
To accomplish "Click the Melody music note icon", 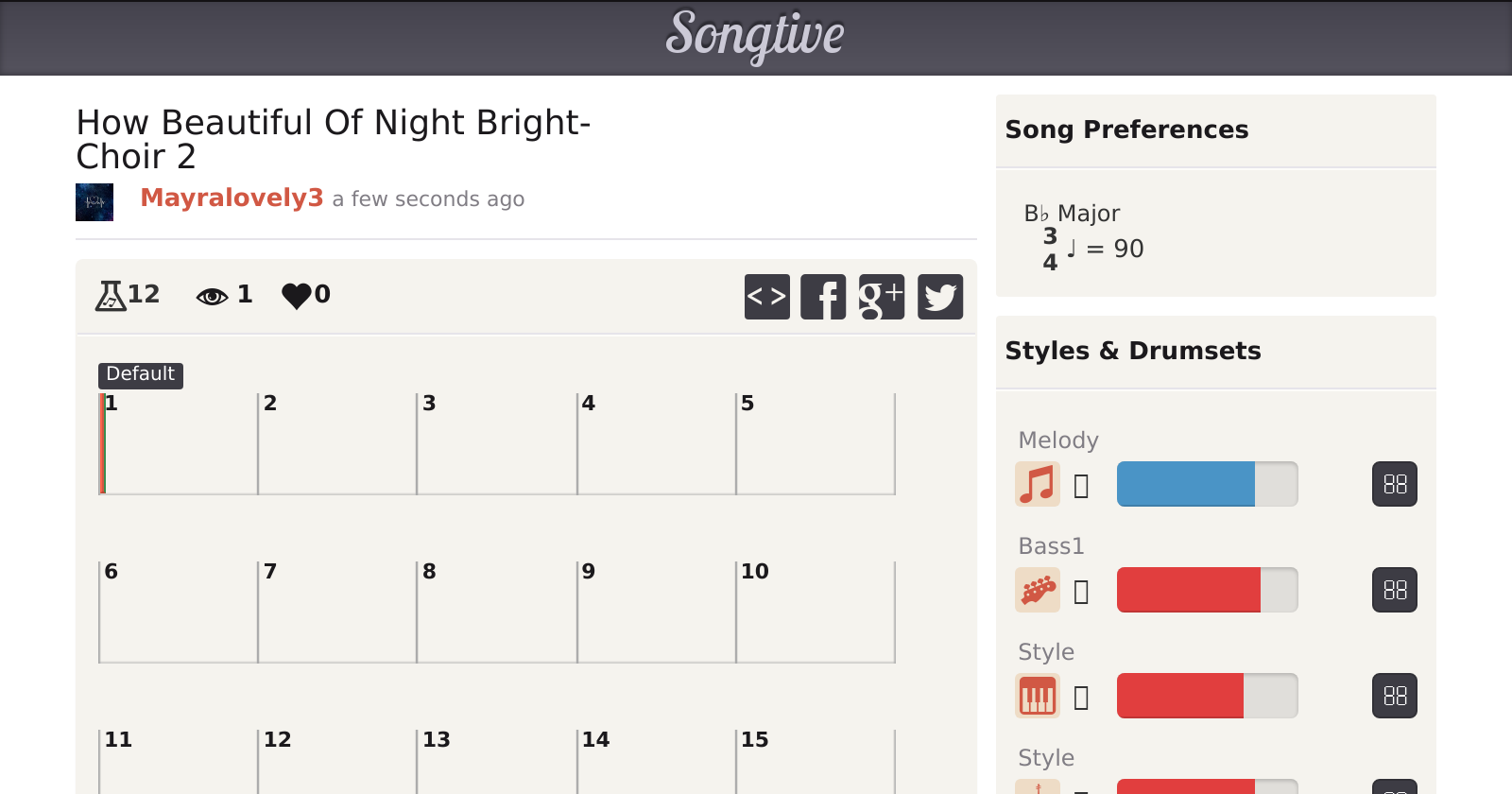I will pyautogui.click(x=1038, y=484).
